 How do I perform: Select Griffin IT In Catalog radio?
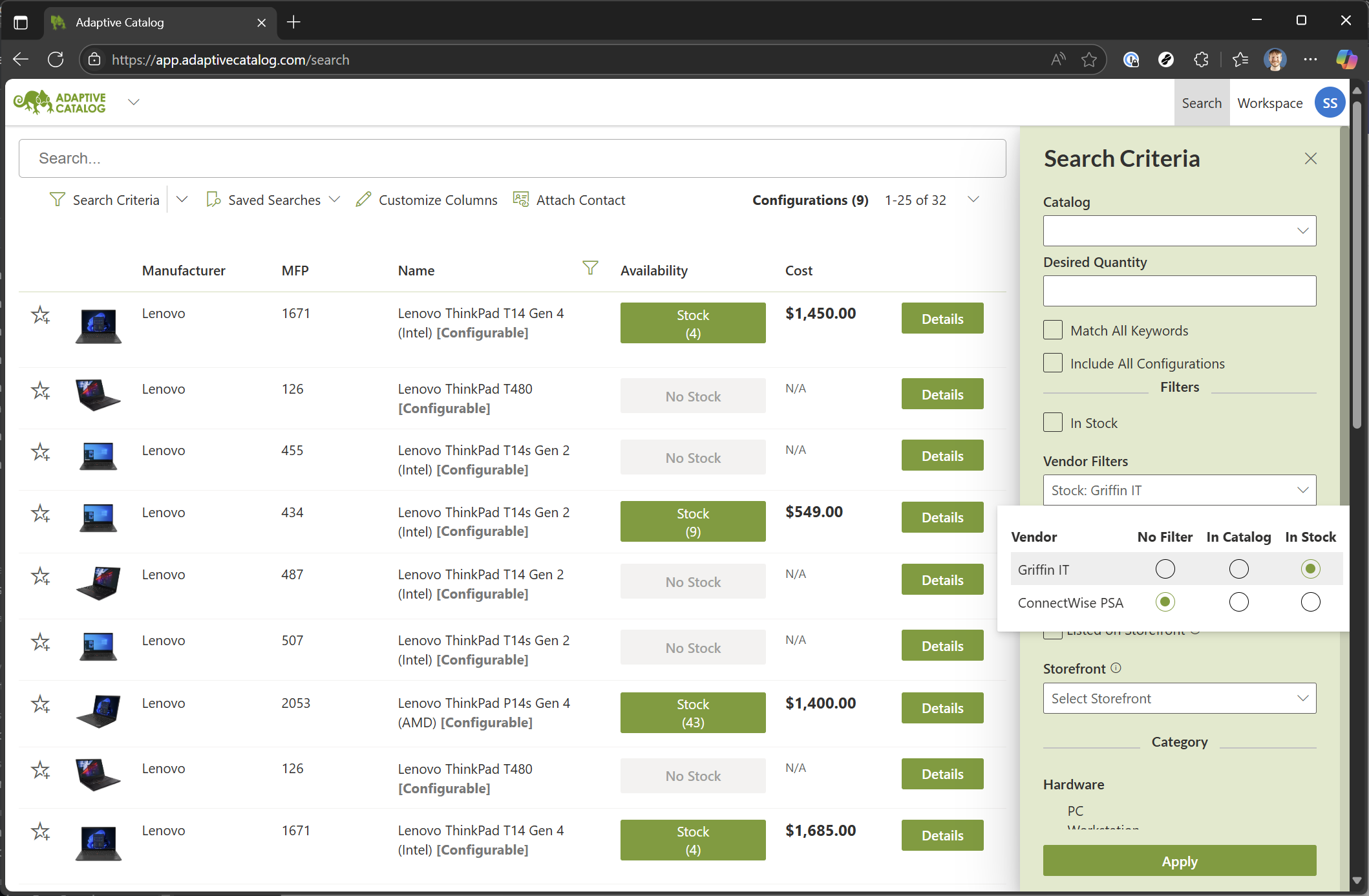click(x=1238, y=569)
